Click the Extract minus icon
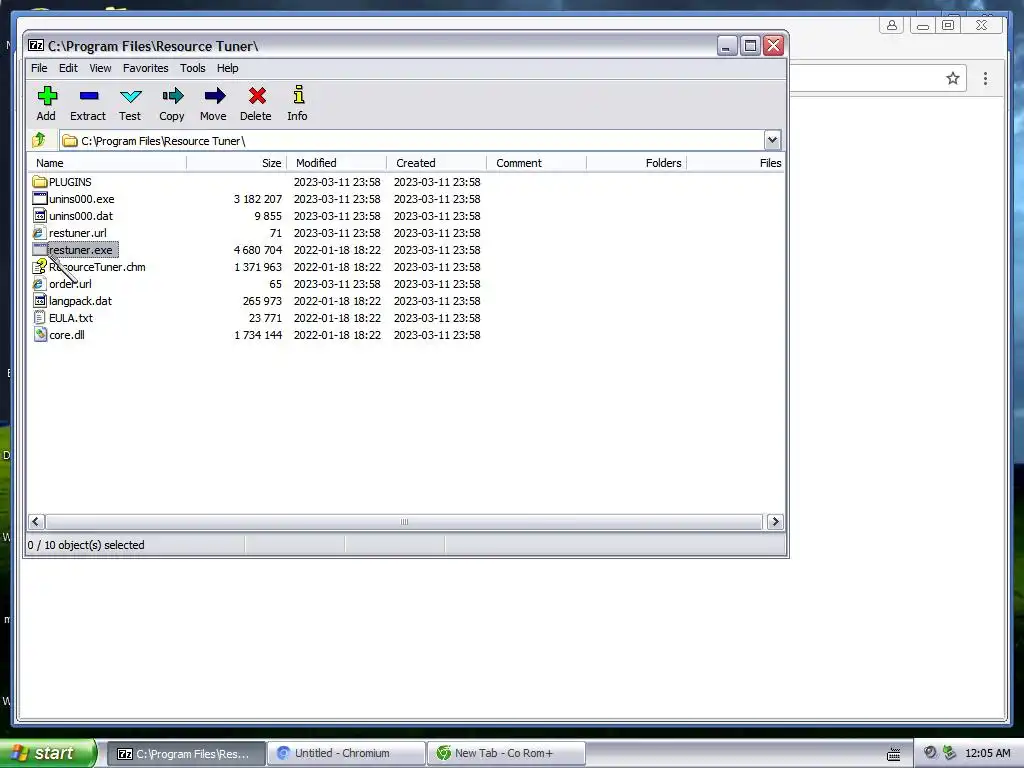Image resolution: width=1024 pixels, height=768 pixels. tap(89, 96)
